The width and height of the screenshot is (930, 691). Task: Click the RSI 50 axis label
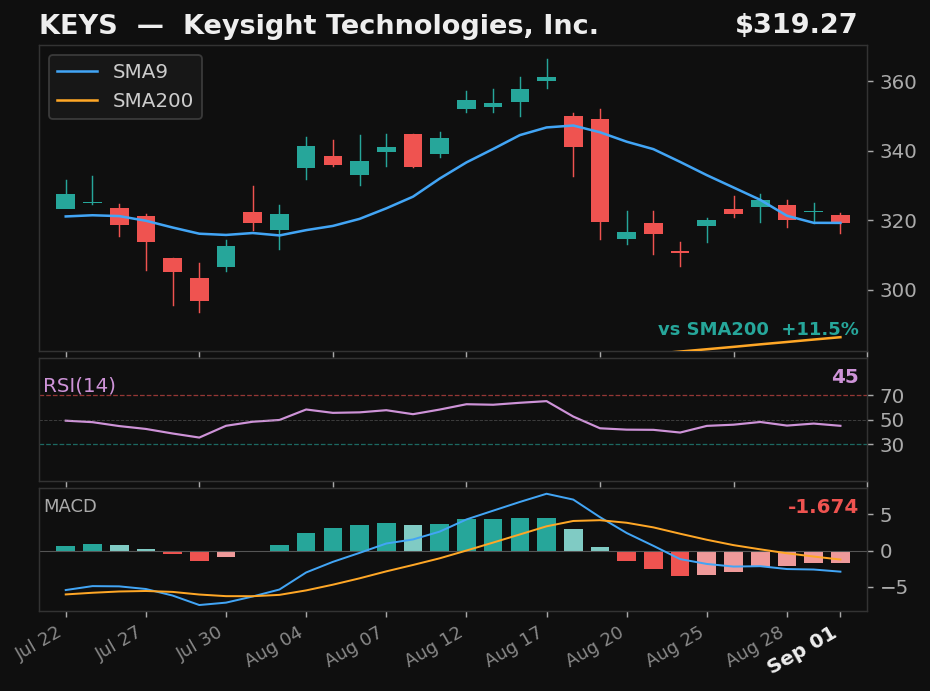(x=891, y=421)
